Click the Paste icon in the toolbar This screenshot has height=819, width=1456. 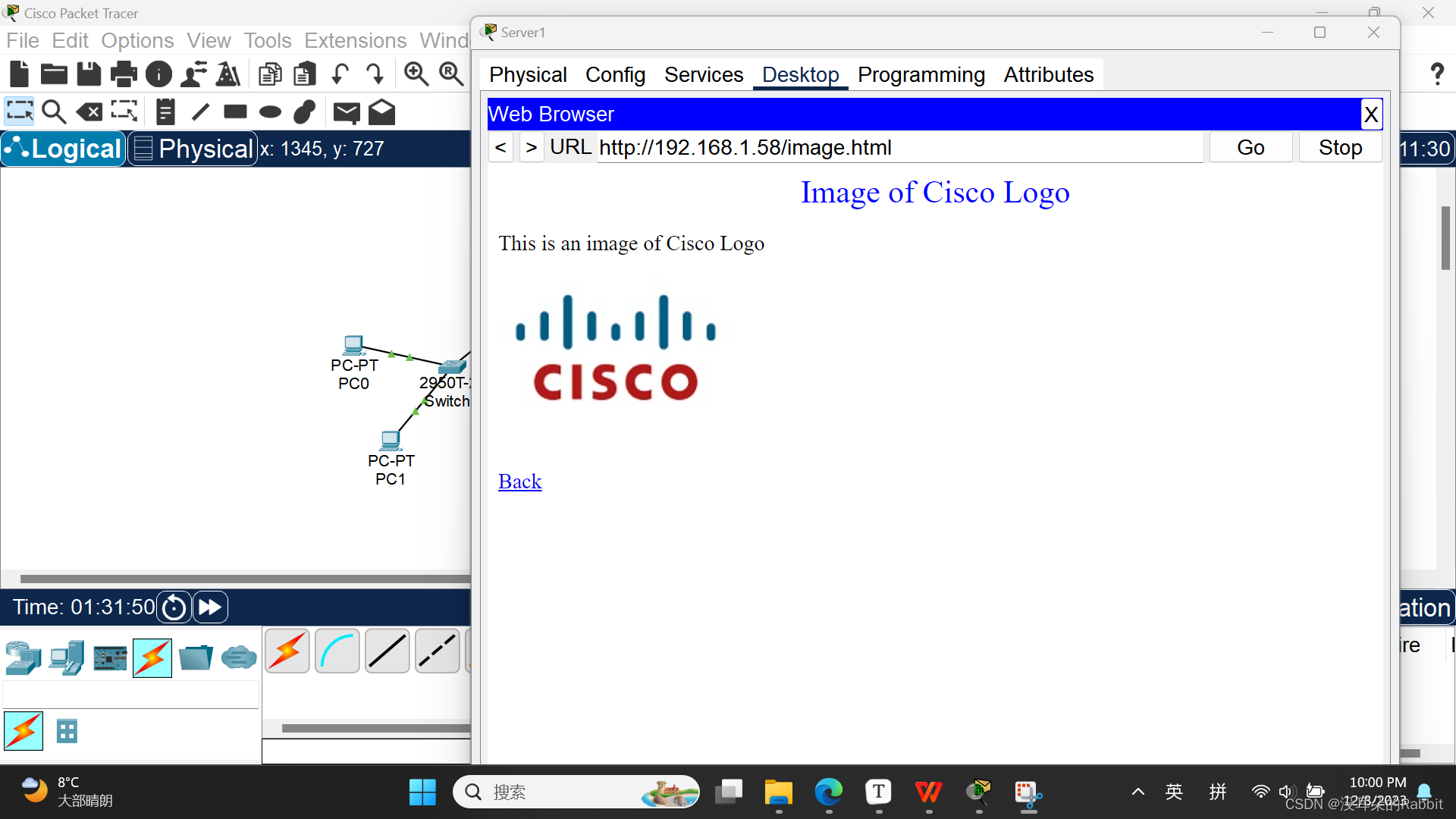(x=305, y=74)
